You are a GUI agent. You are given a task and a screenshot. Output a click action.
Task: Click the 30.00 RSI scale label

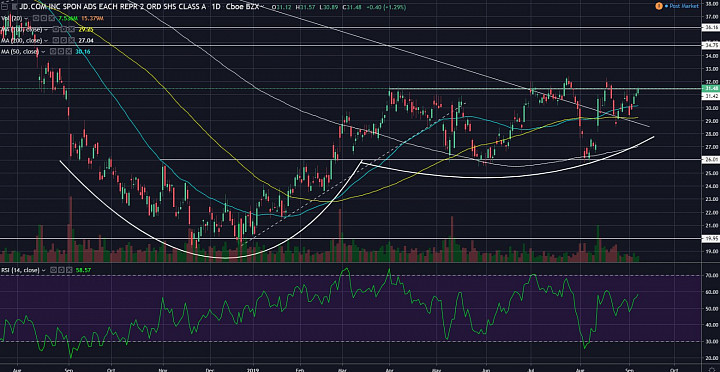(x=711, y=341)
